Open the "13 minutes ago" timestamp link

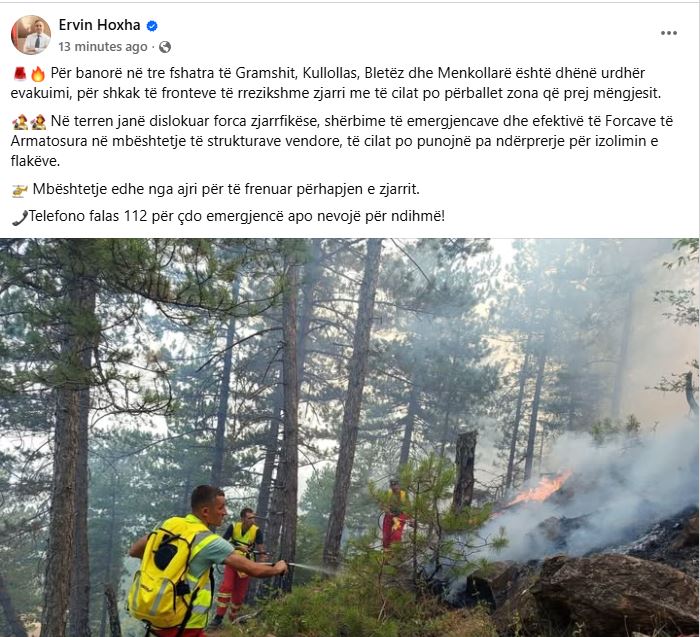pos(103,46)
